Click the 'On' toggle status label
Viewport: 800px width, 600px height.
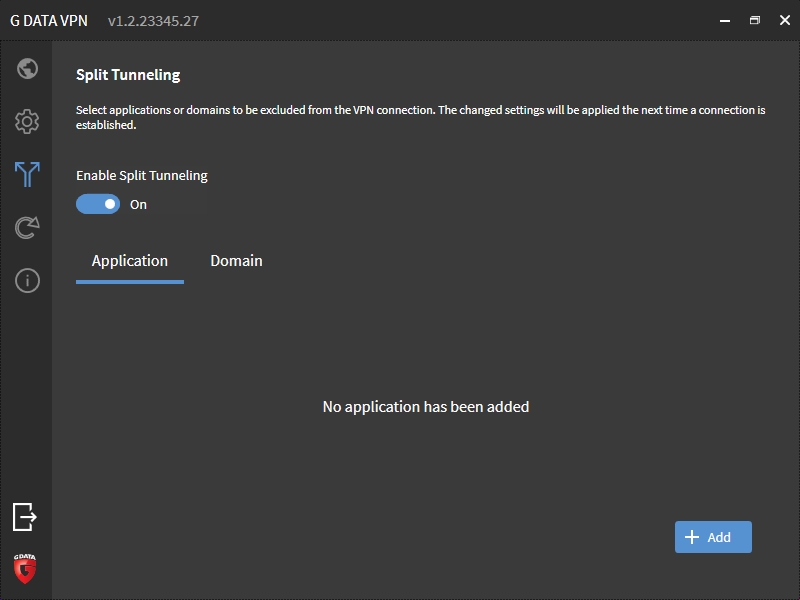(138, 205)
